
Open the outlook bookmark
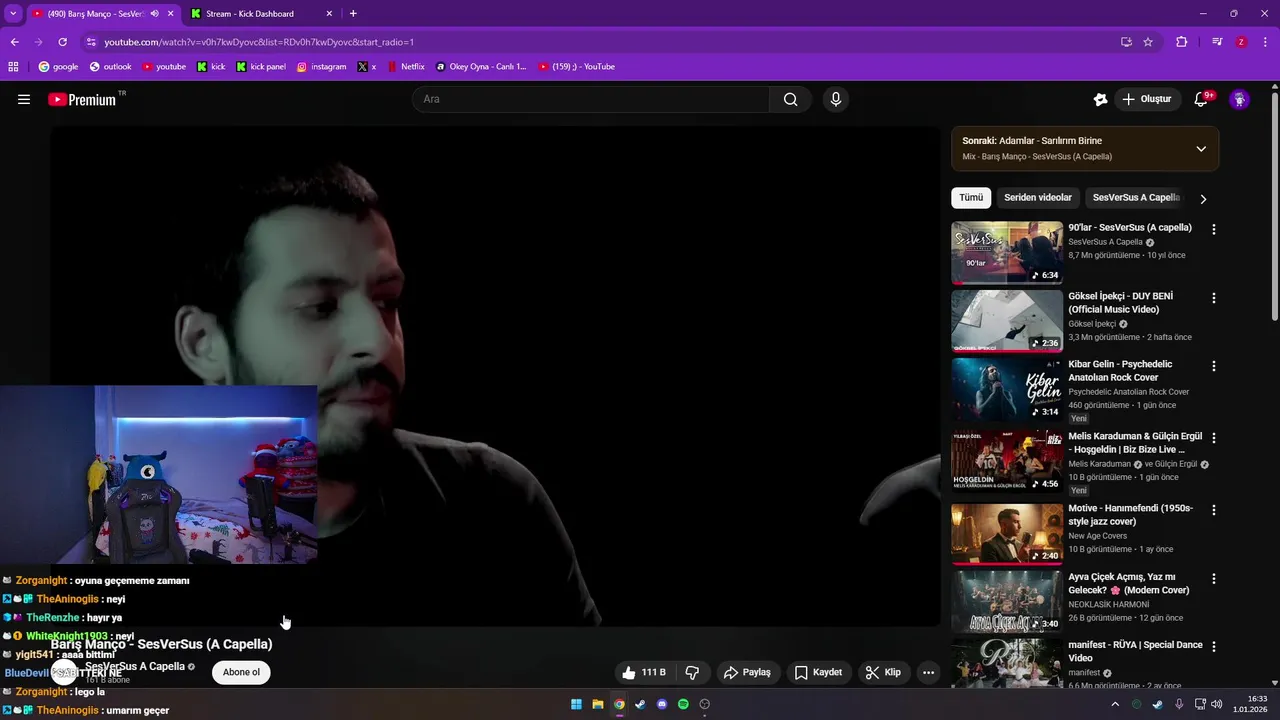(x=110, y=67)
